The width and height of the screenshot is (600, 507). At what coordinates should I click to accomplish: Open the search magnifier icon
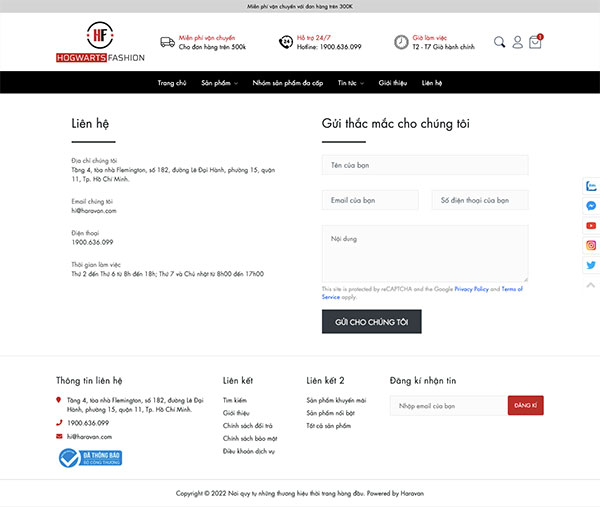point(499,42)
